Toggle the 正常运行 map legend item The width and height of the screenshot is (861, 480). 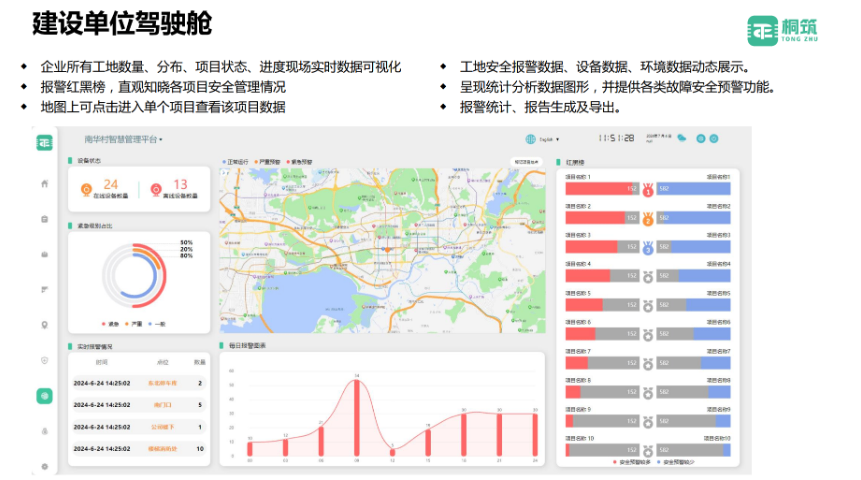tap(239, 160)
